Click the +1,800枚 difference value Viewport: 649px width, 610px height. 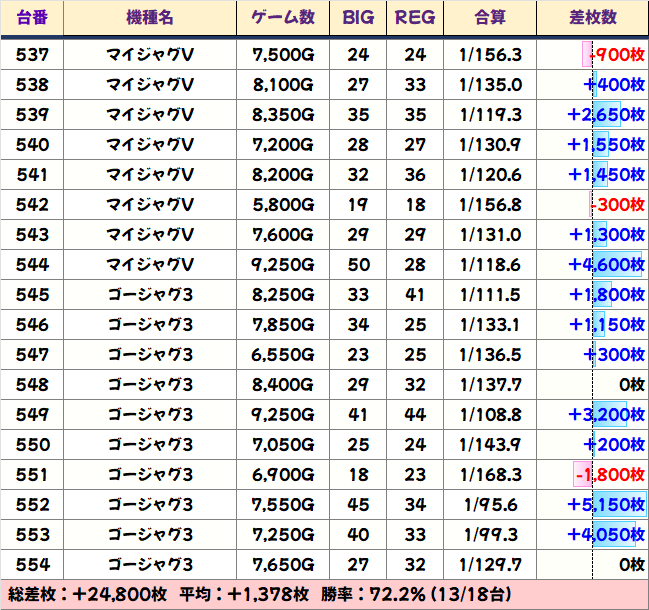click(607, 295)
